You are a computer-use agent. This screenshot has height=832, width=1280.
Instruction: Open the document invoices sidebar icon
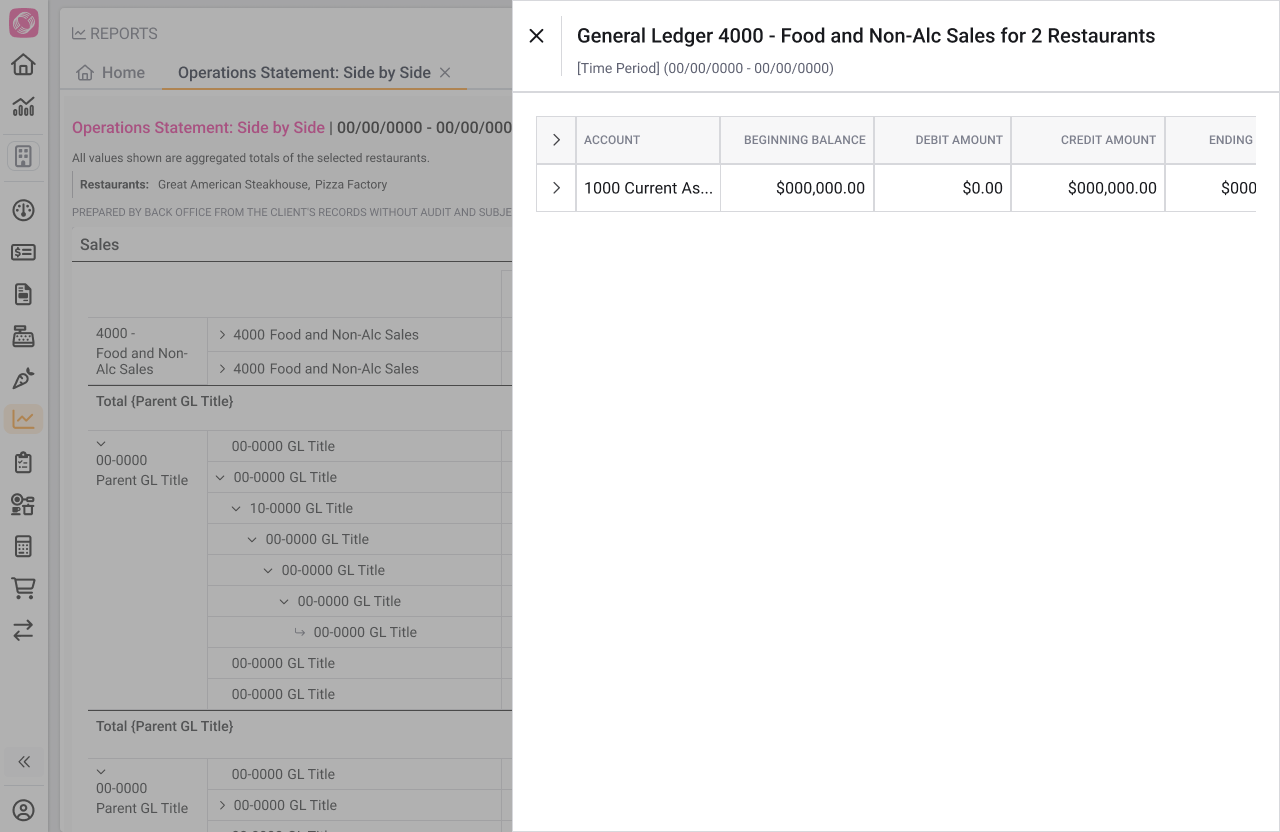[x=23, y=294]
